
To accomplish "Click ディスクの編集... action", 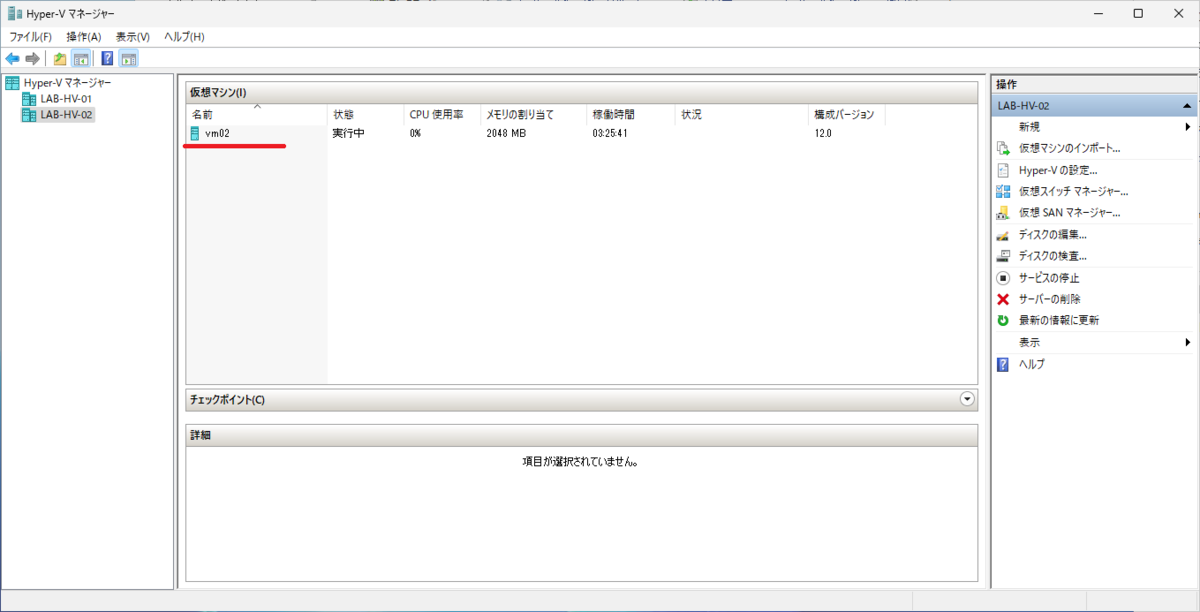I will (x=1052, y=235).
